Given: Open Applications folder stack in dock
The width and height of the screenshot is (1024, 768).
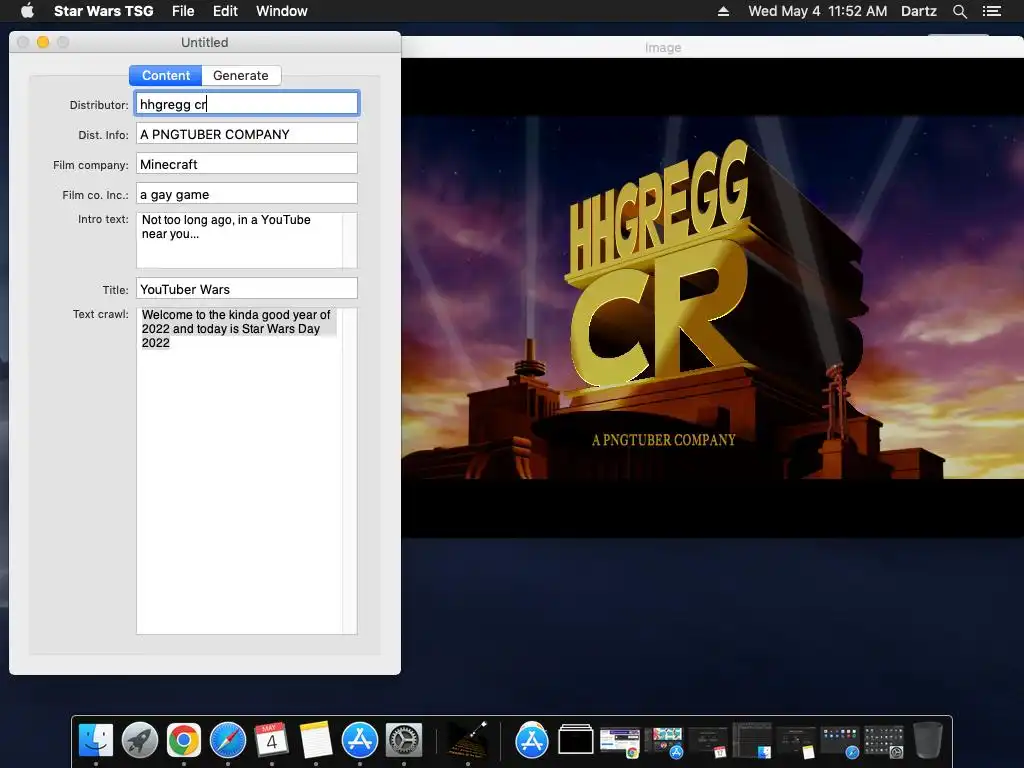Looking at the screenshot, I should click(x=532, y=741).
